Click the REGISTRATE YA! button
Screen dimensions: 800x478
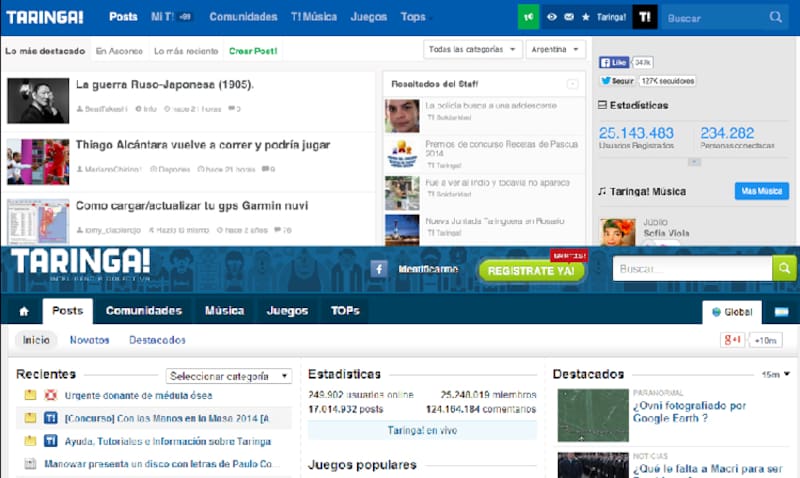(x=532, y=269)
